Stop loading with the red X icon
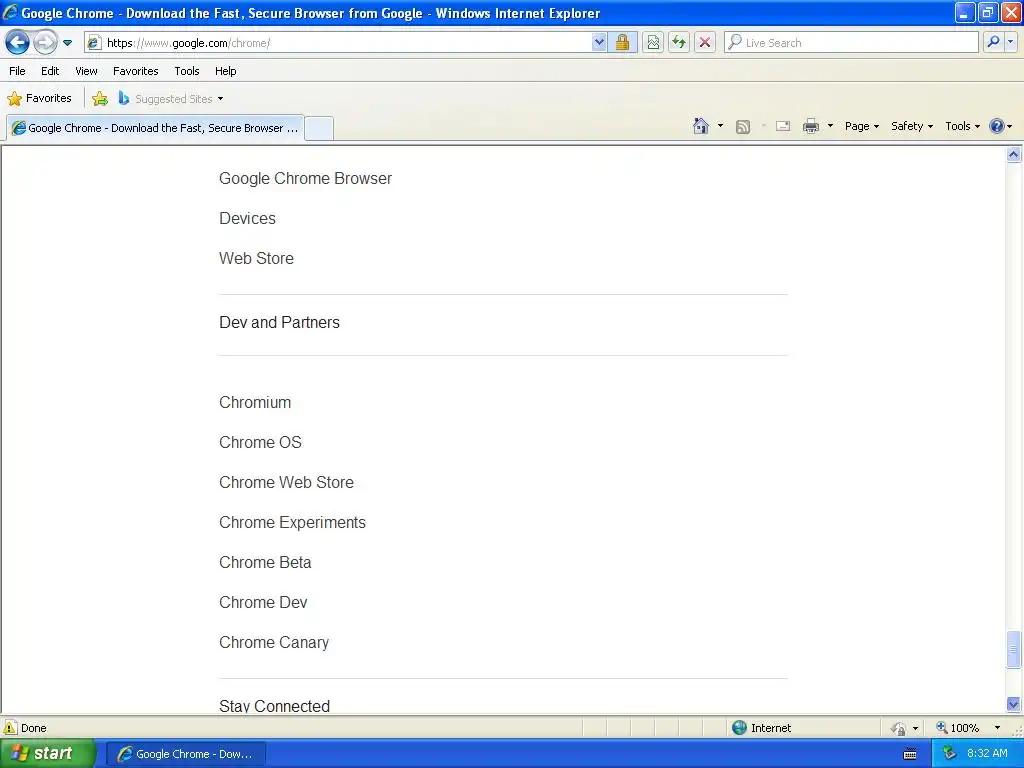This screenshot has width=1024, height=768. 705,43
